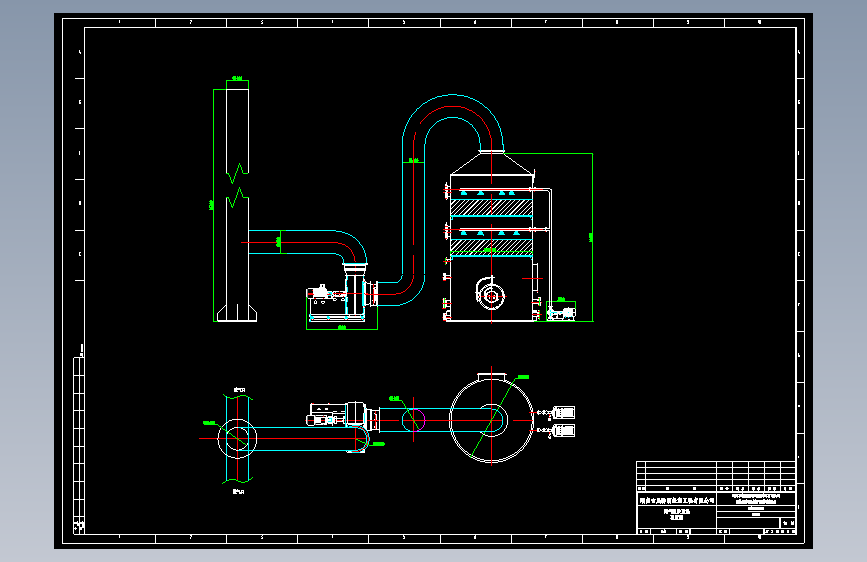Select the chimney base support at the bottom
Image resolution: width=867 pixels, height=562 pixels.
[x=237, y=313]
